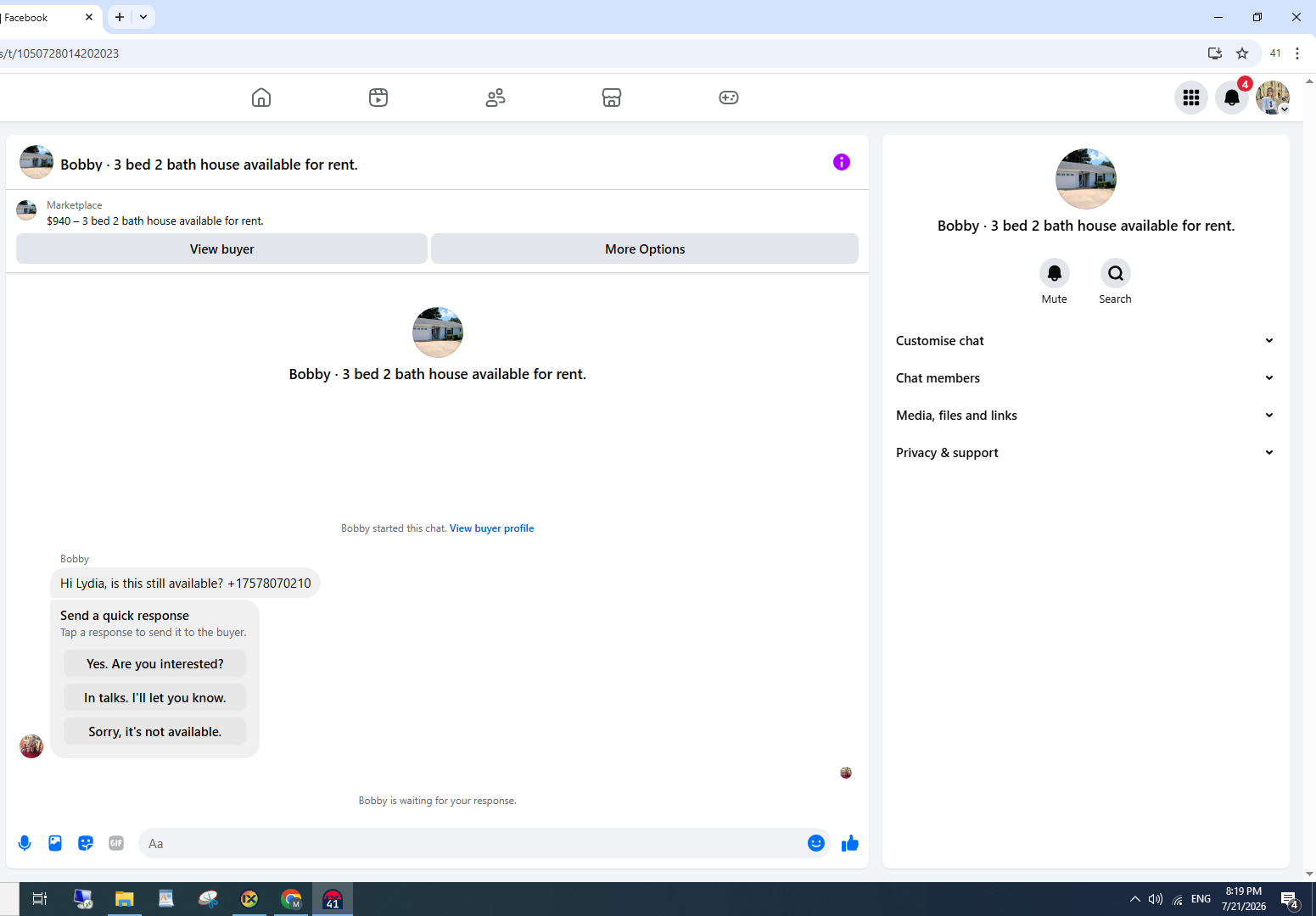Open Chrome from the taskbar
Screen dimensions: 1316x916
[291, 899]
